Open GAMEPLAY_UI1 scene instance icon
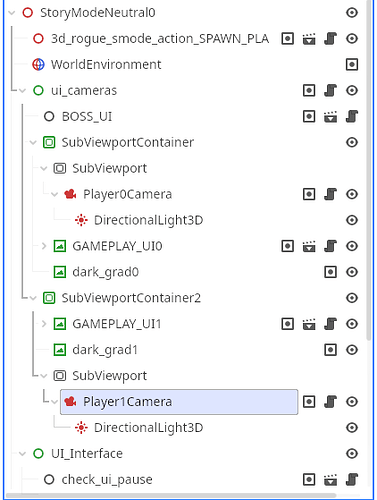This screenshot has height=500, width=377. (x=309, y=324)
